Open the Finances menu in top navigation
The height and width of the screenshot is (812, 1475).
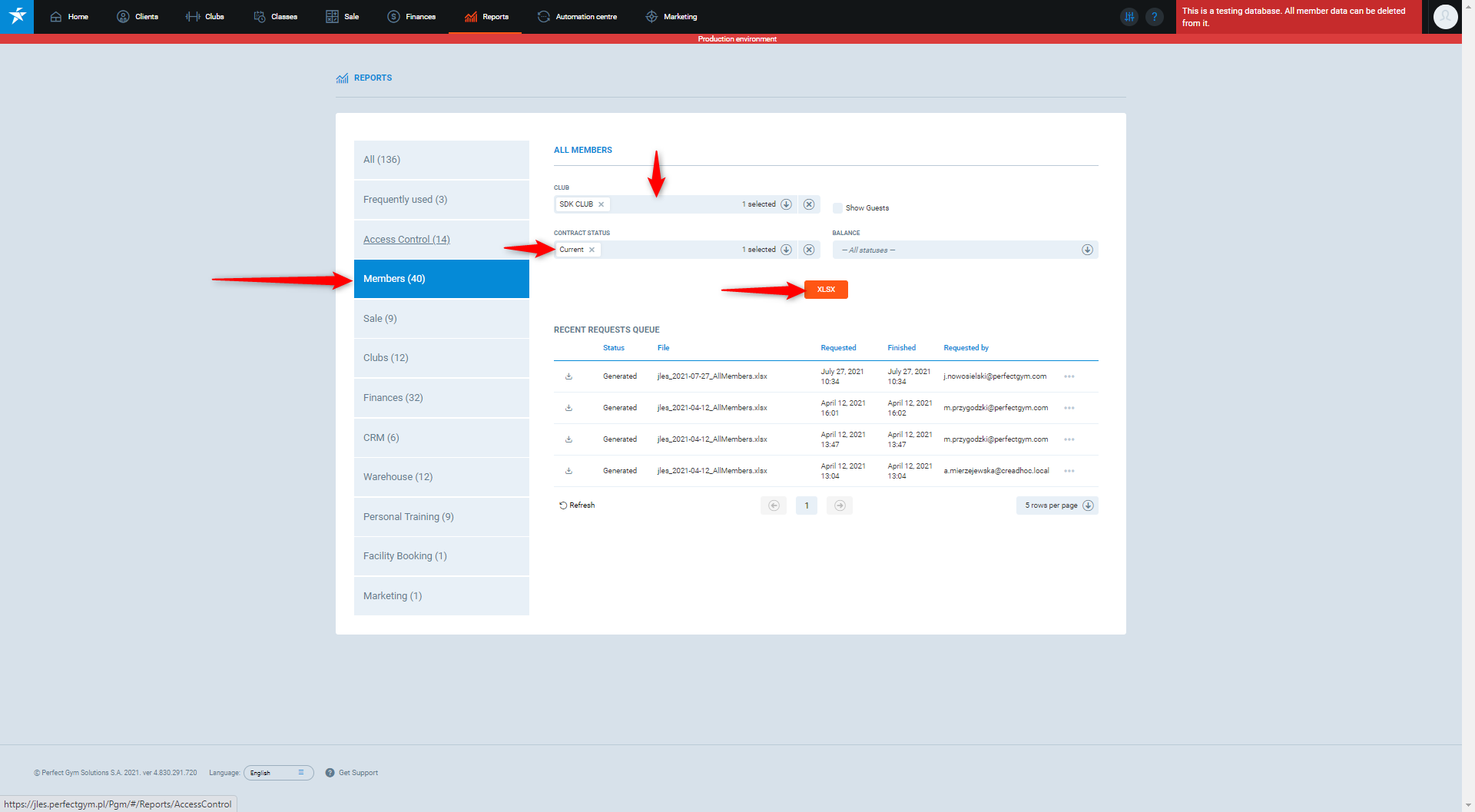click(412, 17)
